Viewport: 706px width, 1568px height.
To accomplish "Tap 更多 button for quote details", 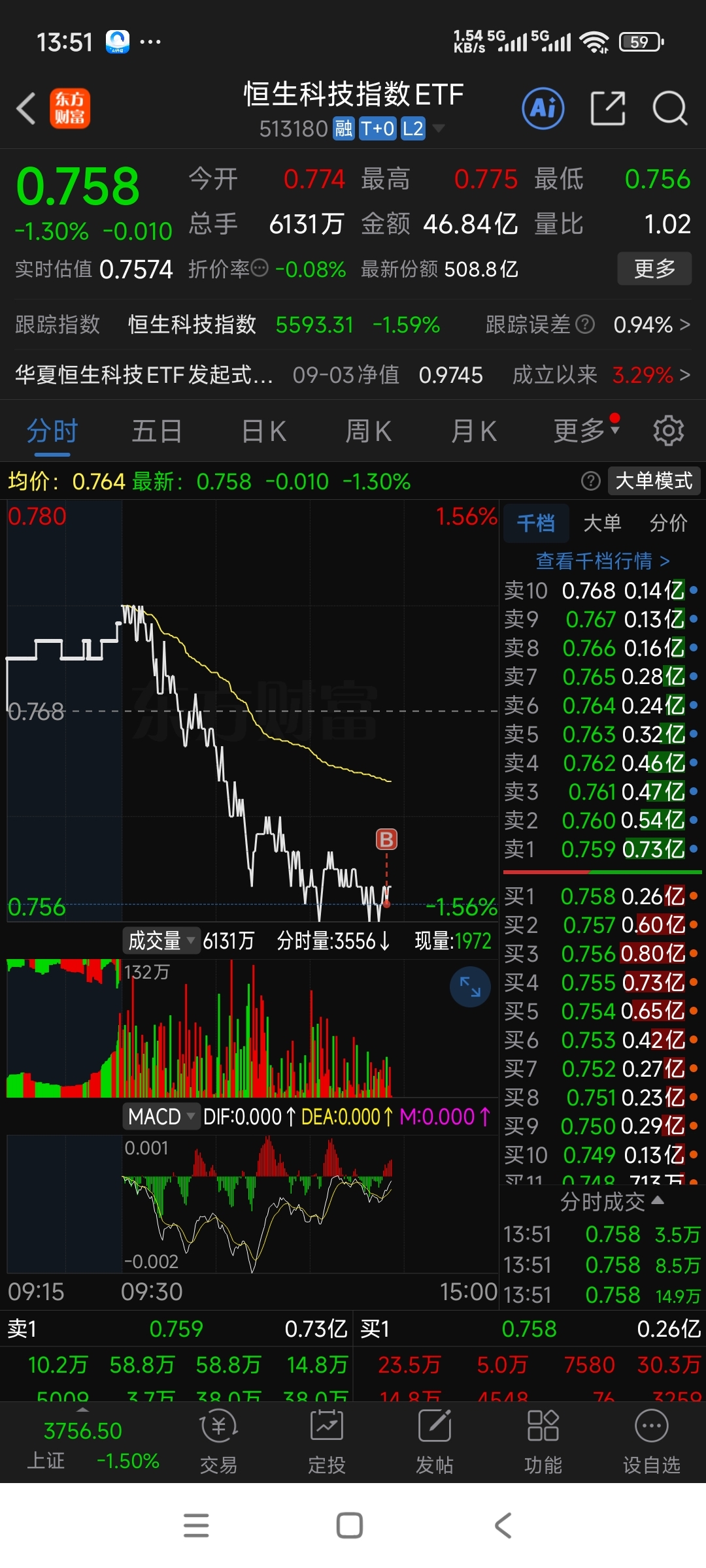I will click(x=654, y=269).
